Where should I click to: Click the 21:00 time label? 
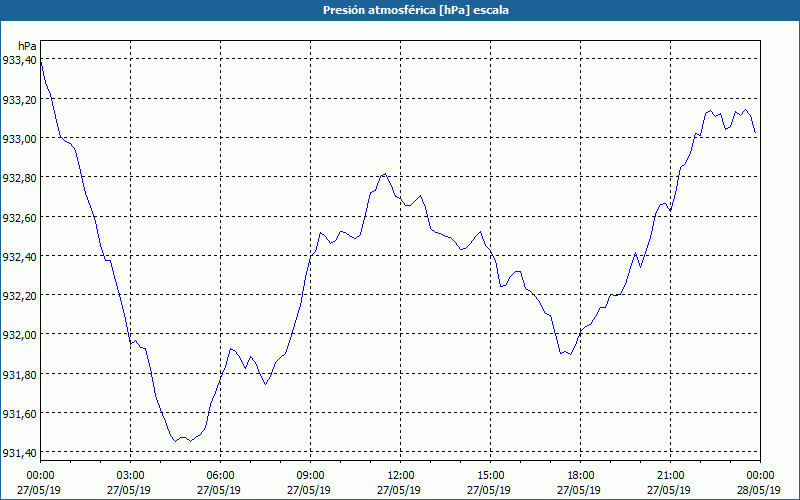[x=670, y=476]
